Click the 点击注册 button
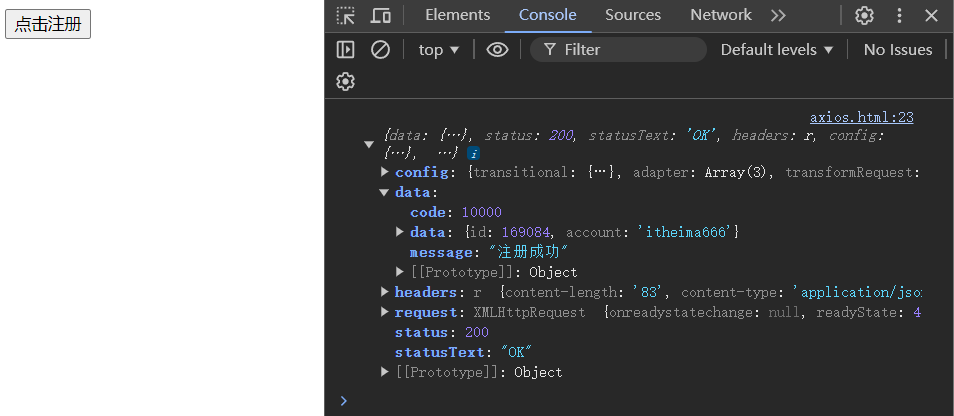The height and width of the screenshot is (416, 954). [x=48, y=24]
